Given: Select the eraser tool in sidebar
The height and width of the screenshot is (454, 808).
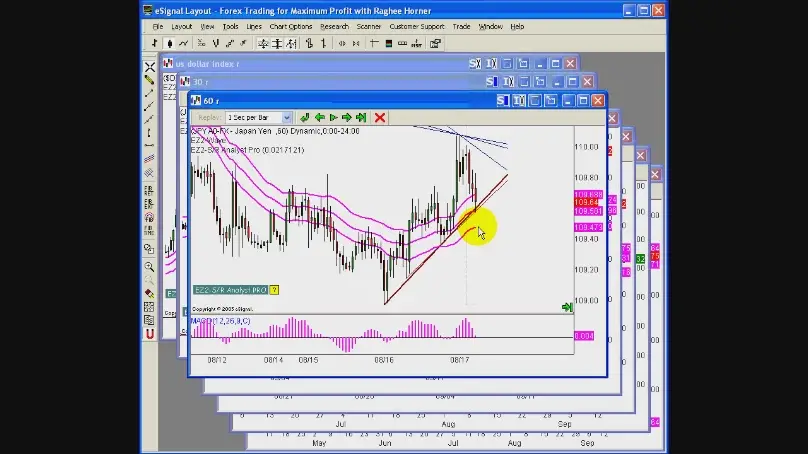Looking at the screenshot, I should [149, 293].
